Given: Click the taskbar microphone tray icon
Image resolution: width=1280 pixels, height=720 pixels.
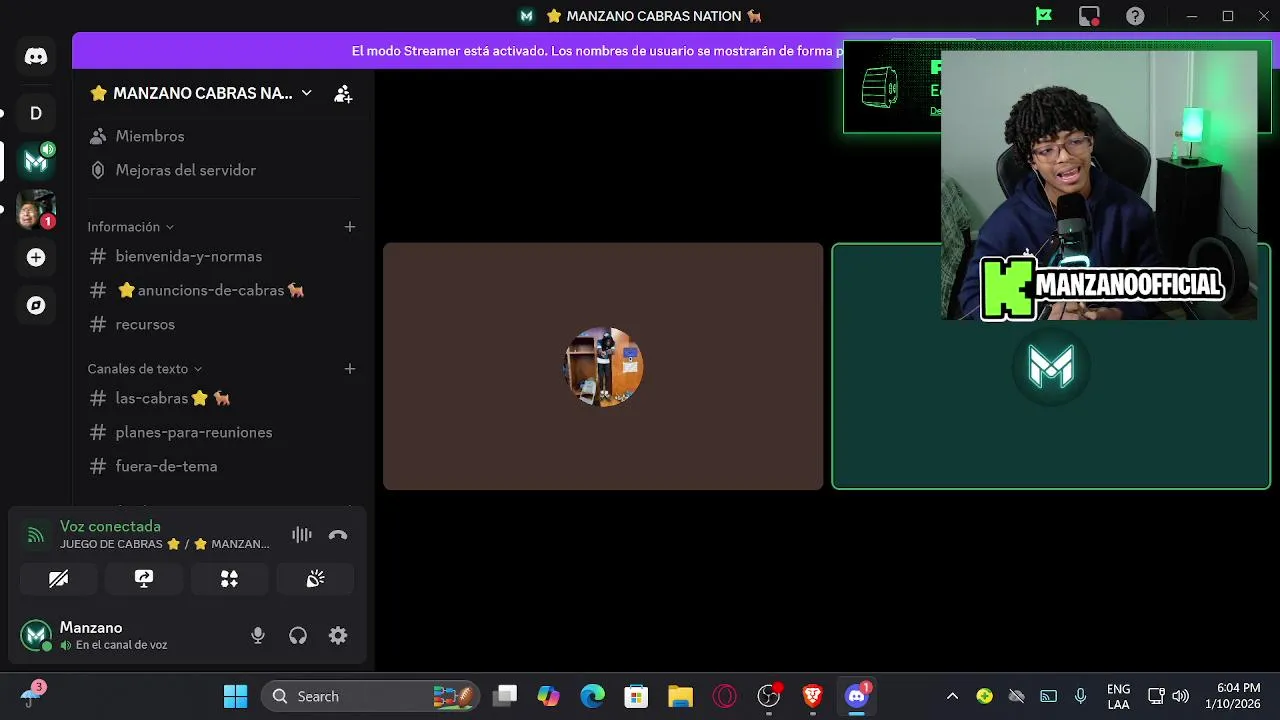Looking at the screenshot, I should click(1080, 696).
